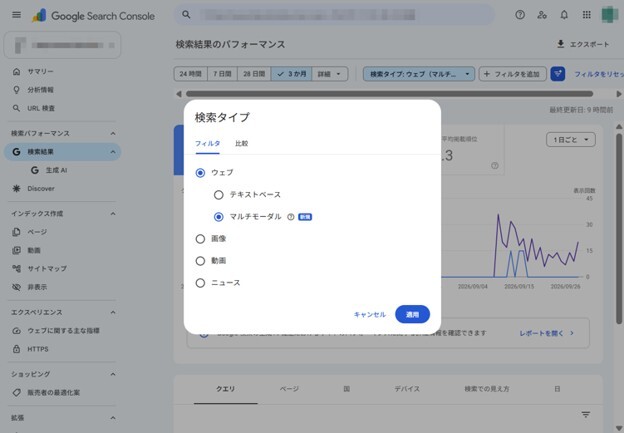Collapse the ショッピング section
The height and width of the screenshot is (433, 624).
pos(113,374)
